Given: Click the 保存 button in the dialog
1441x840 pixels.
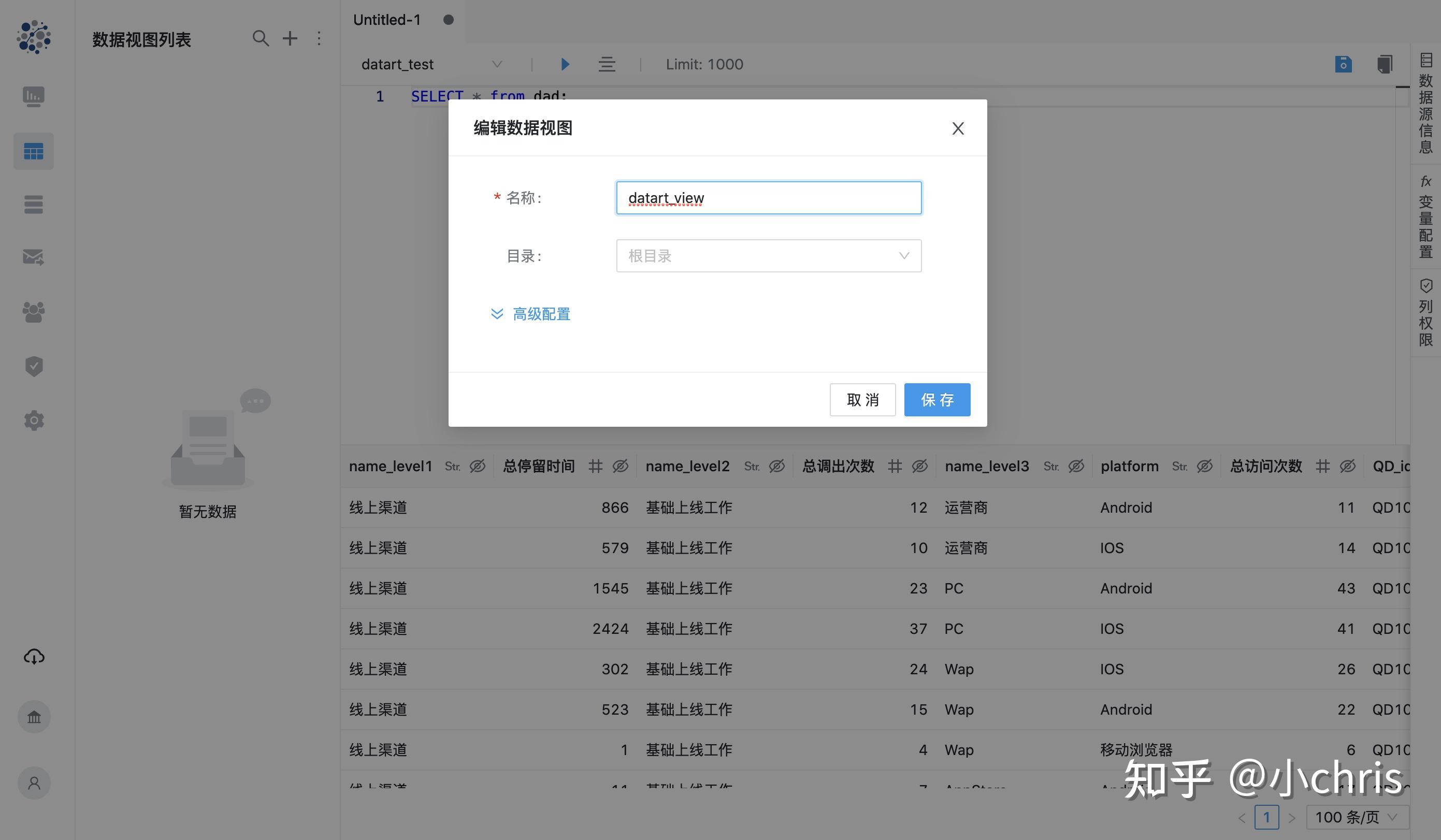Looking at the screenshot, I should click(x=936, y=400).
